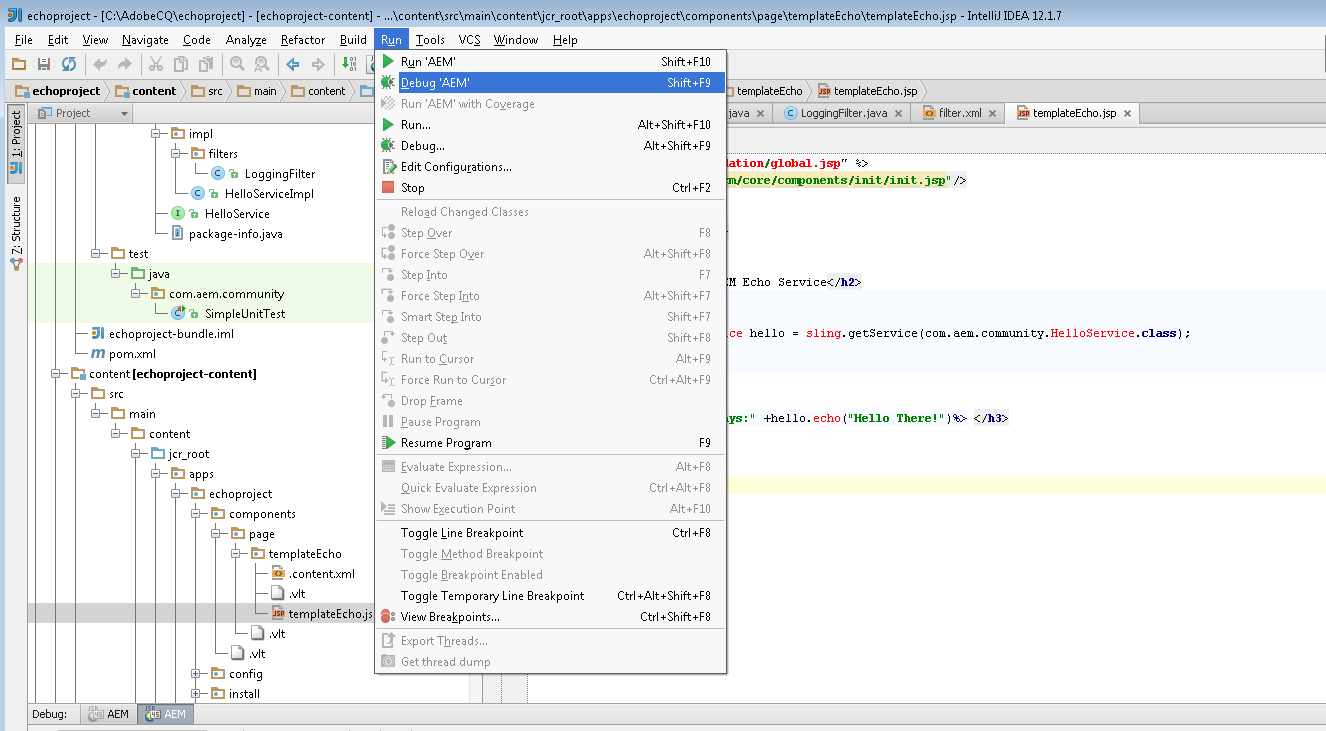Choose Toggle Line Breakpoint menu entry
Viewport: 1326px width, 731px height.
[x=550, y=533]
